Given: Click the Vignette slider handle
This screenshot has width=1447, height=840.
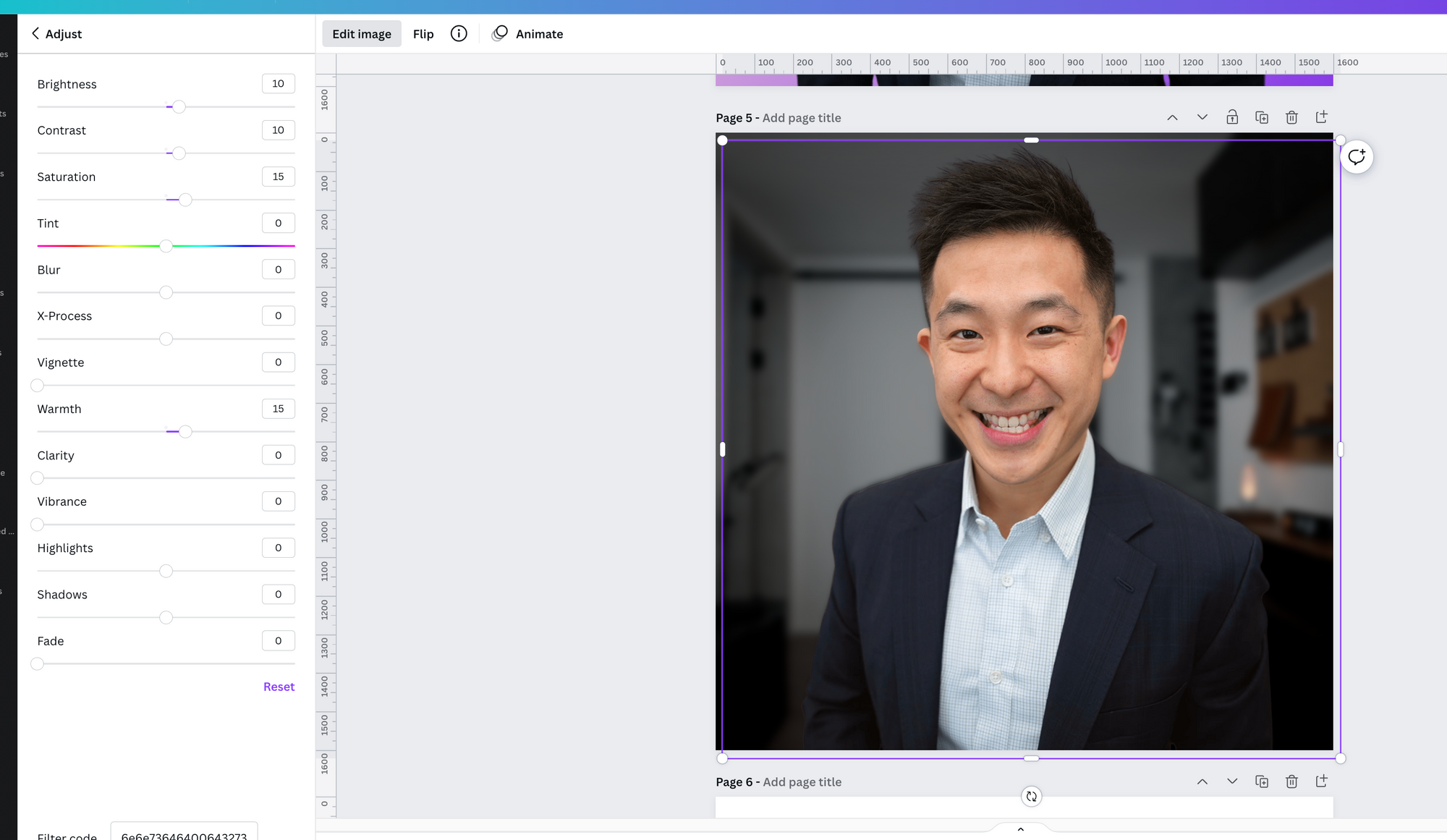Looking at the screenshot, I should pyautogui.click(x=38, y=386).
